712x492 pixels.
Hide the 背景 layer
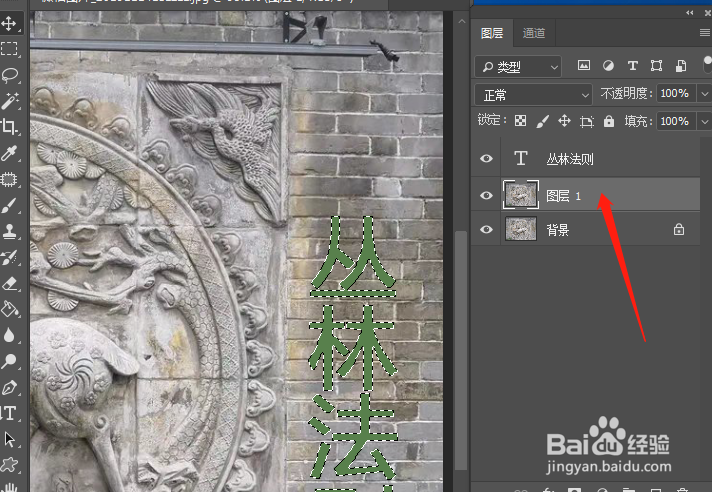(x=486, y=229)
